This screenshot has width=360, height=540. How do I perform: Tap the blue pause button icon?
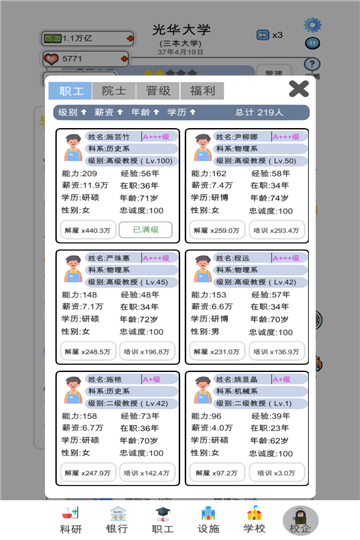tap(312, 43)
